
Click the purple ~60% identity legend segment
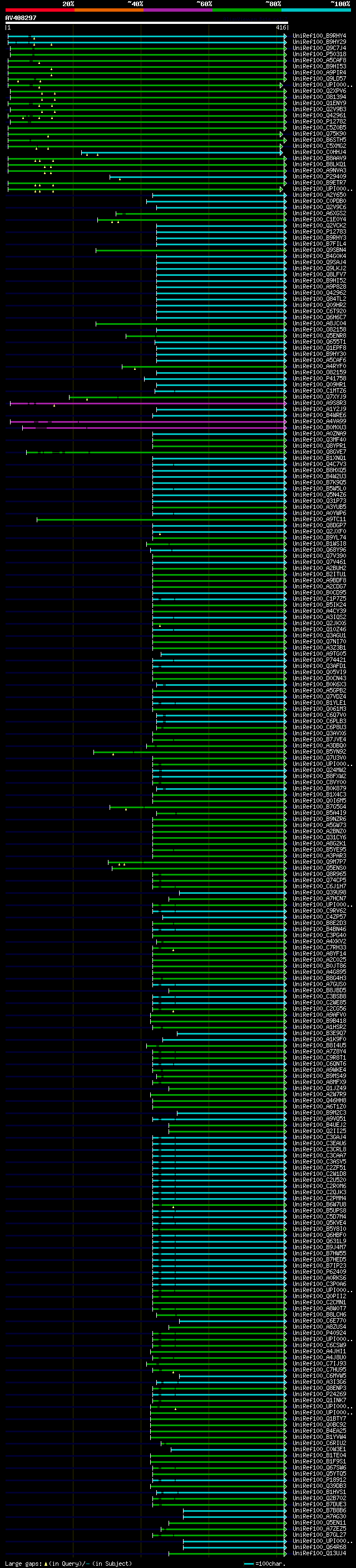[179, 10]
